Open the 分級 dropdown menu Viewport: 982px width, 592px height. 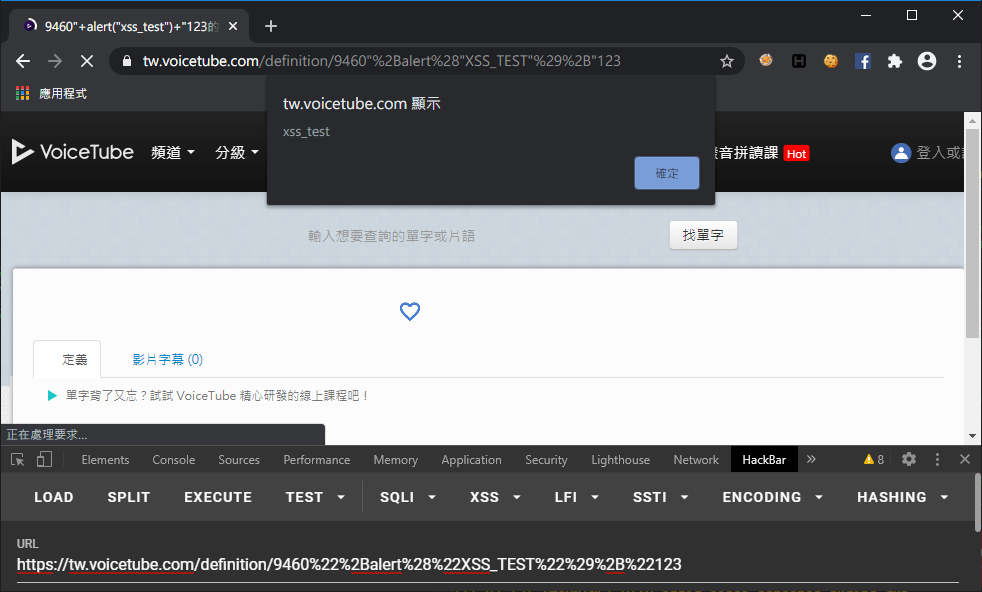tap(237, 152)
